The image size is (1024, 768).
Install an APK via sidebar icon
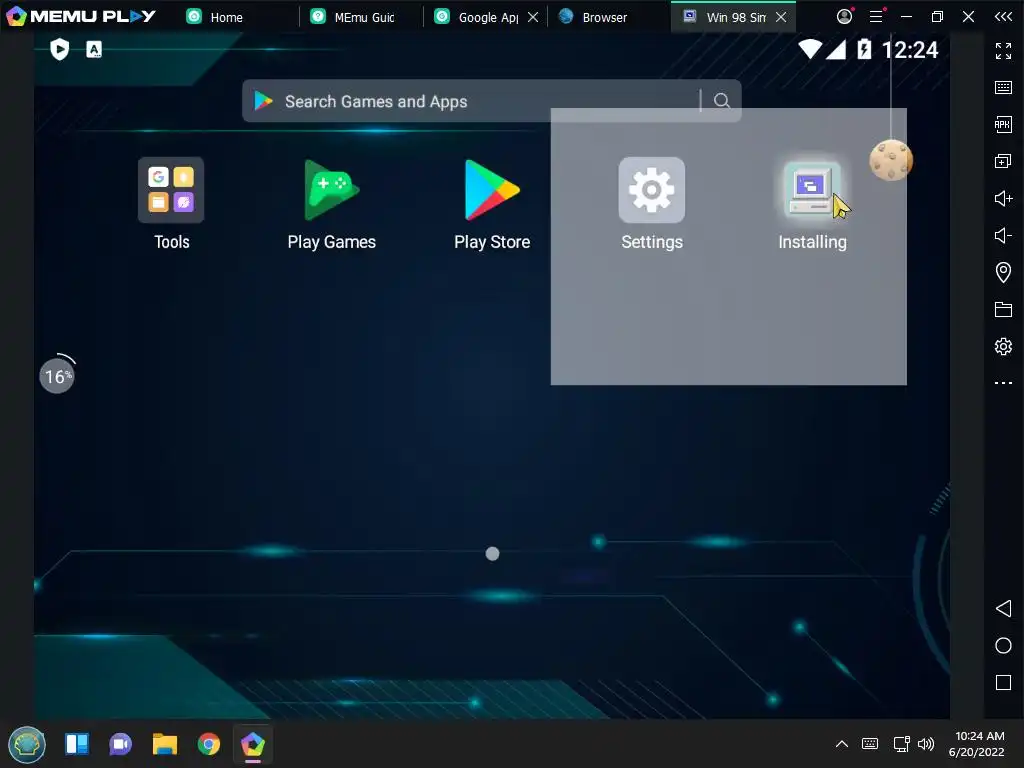pos(1003,124)
